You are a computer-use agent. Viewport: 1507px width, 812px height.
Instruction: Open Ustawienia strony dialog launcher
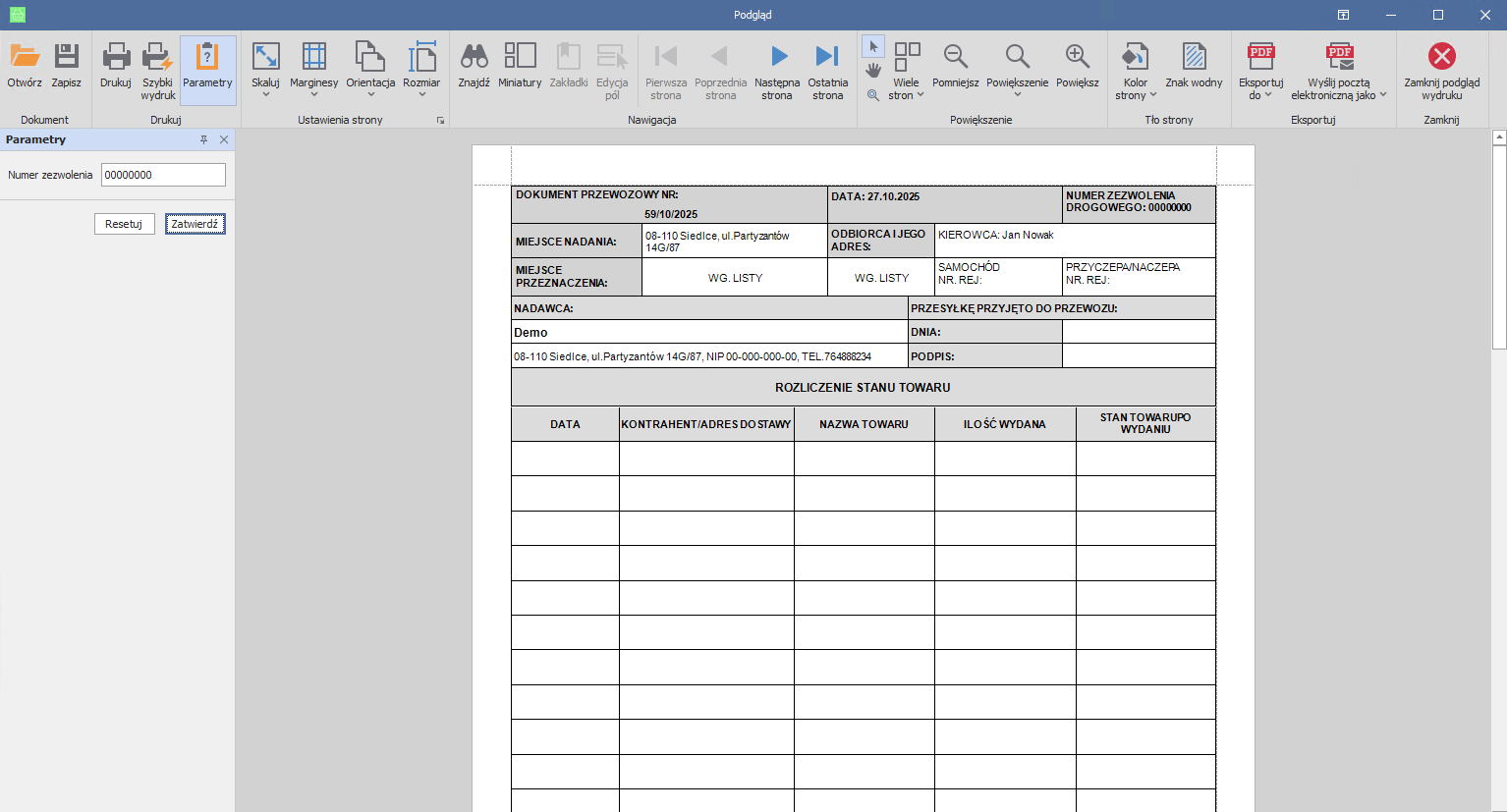point(440,120)
